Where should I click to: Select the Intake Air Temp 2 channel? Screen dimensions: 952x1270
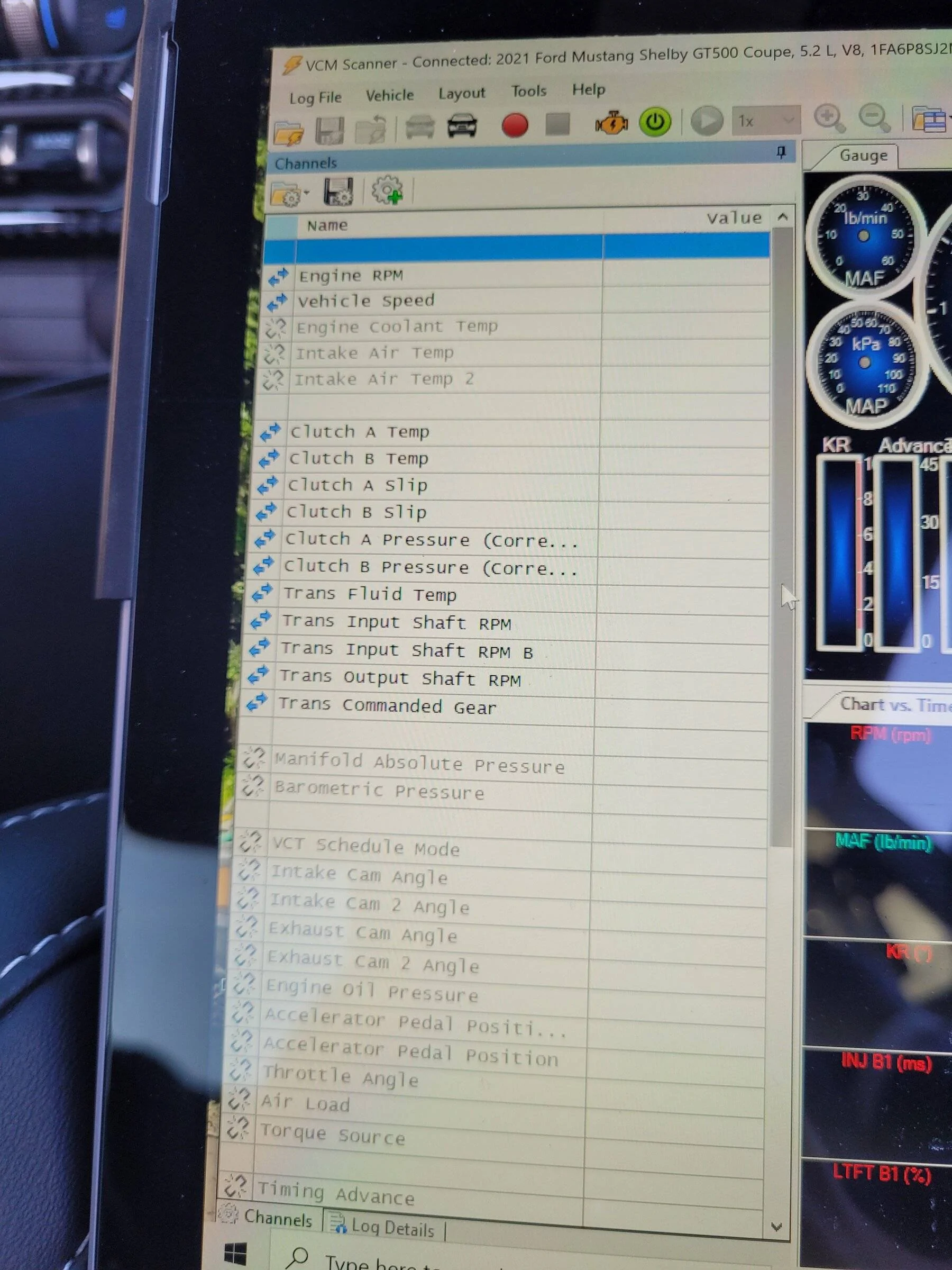tap(515, 379)
